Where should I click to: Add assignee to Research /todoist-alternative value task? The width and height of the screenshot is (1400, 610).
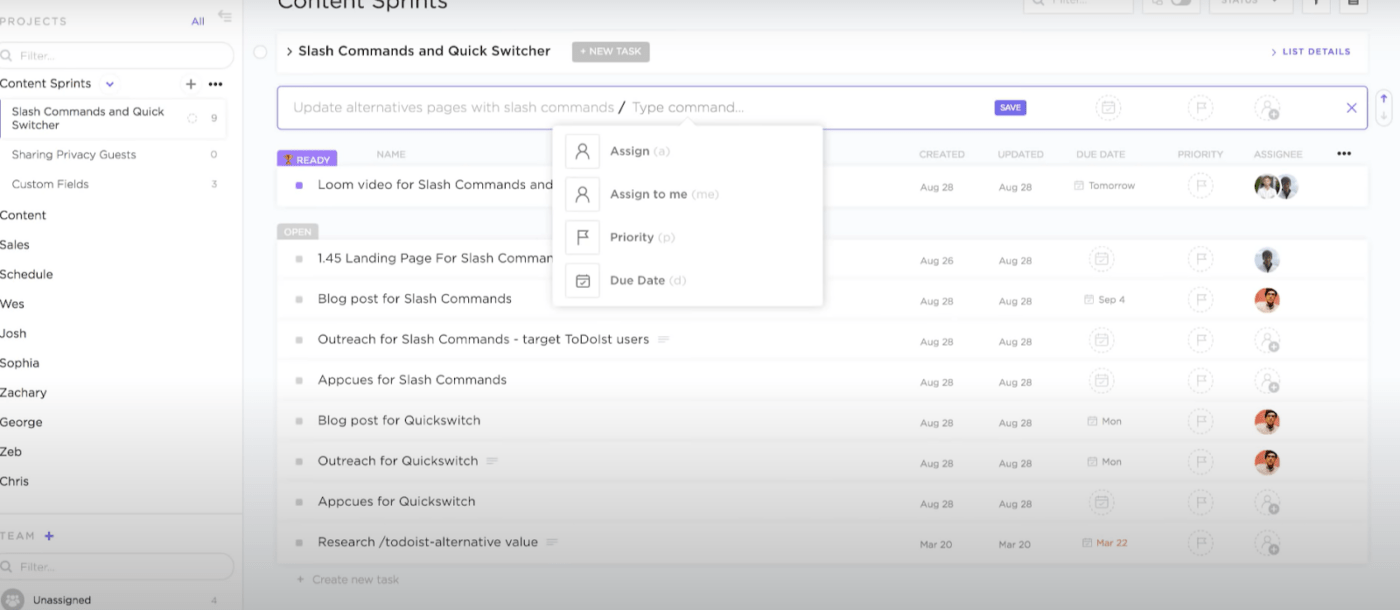click(x=1267, y=544)
